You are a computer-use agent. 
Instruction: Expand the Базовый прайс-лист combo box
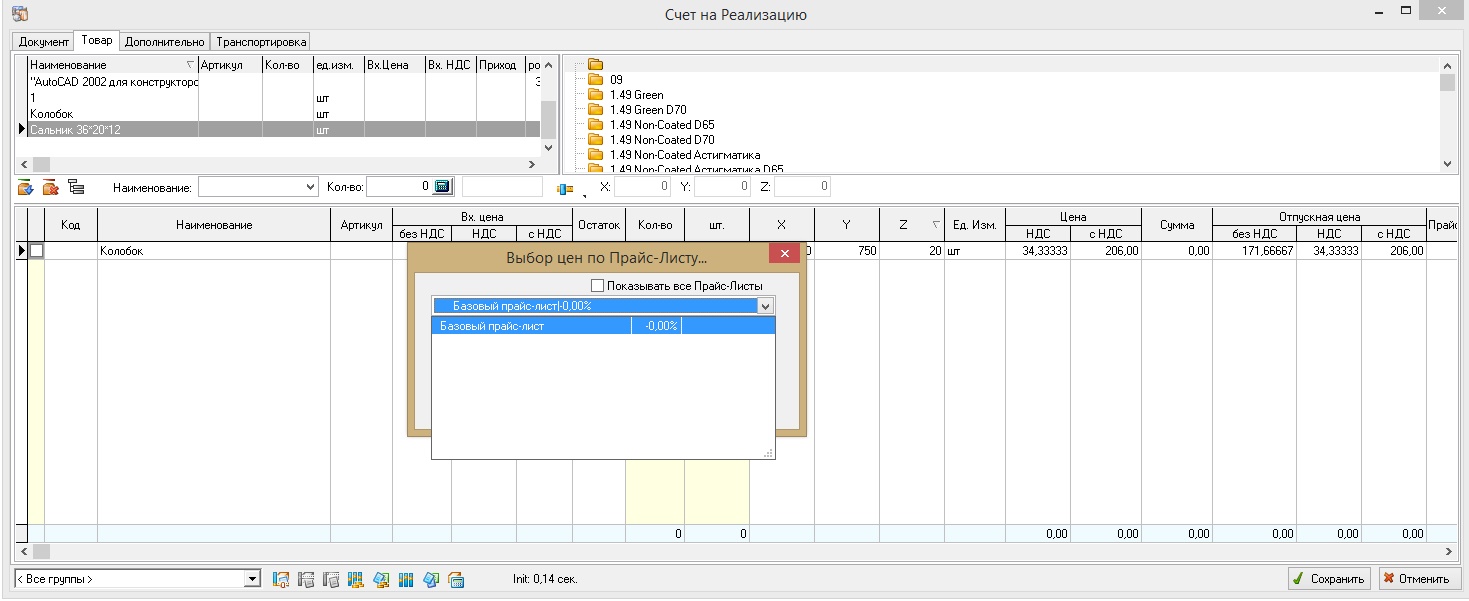(766, 306)
